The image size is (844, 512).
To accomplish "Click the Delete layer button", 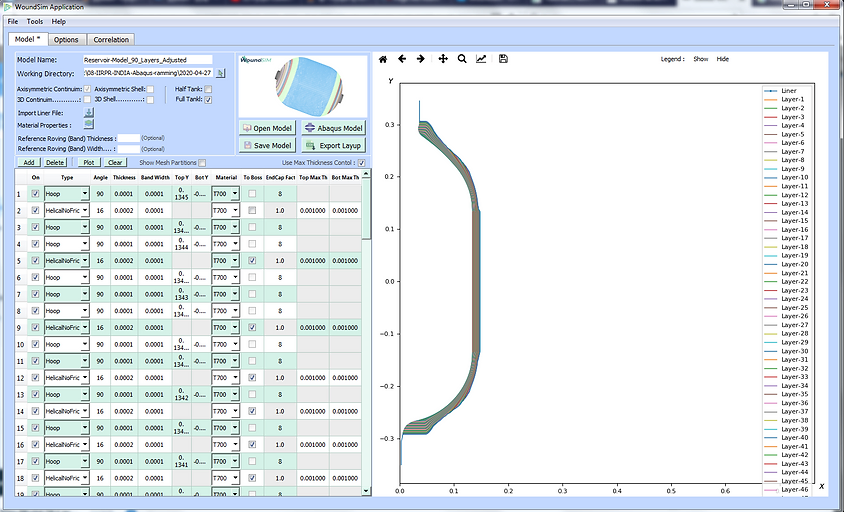I will click(x=55, y=162).
